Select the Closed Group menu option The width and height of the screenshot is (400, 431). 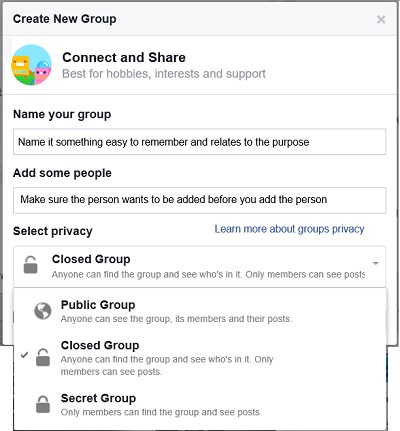[200, 357]
